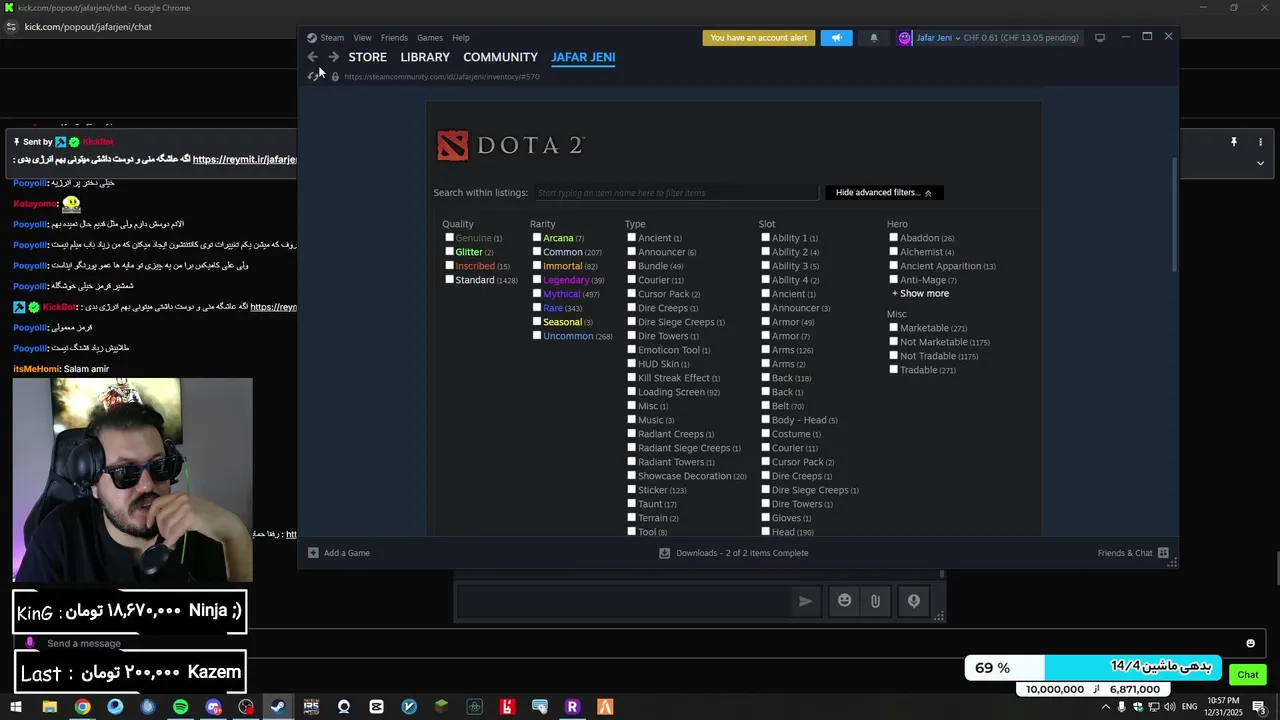Enable the Genuine quality checkbox

point(449,237)
